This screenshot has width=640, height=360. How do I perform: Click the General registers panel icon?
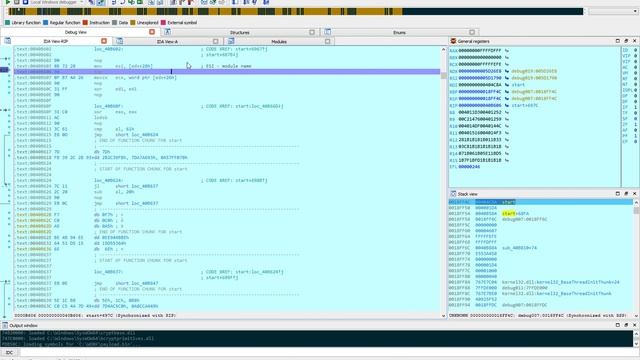coord(453,41)
